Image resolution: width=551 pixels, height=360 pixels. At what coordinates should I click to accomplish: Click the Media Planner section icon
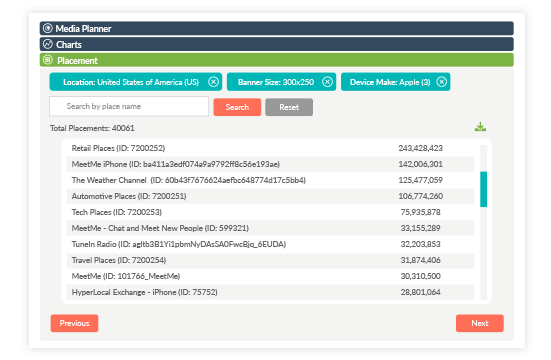pos(48,28)
